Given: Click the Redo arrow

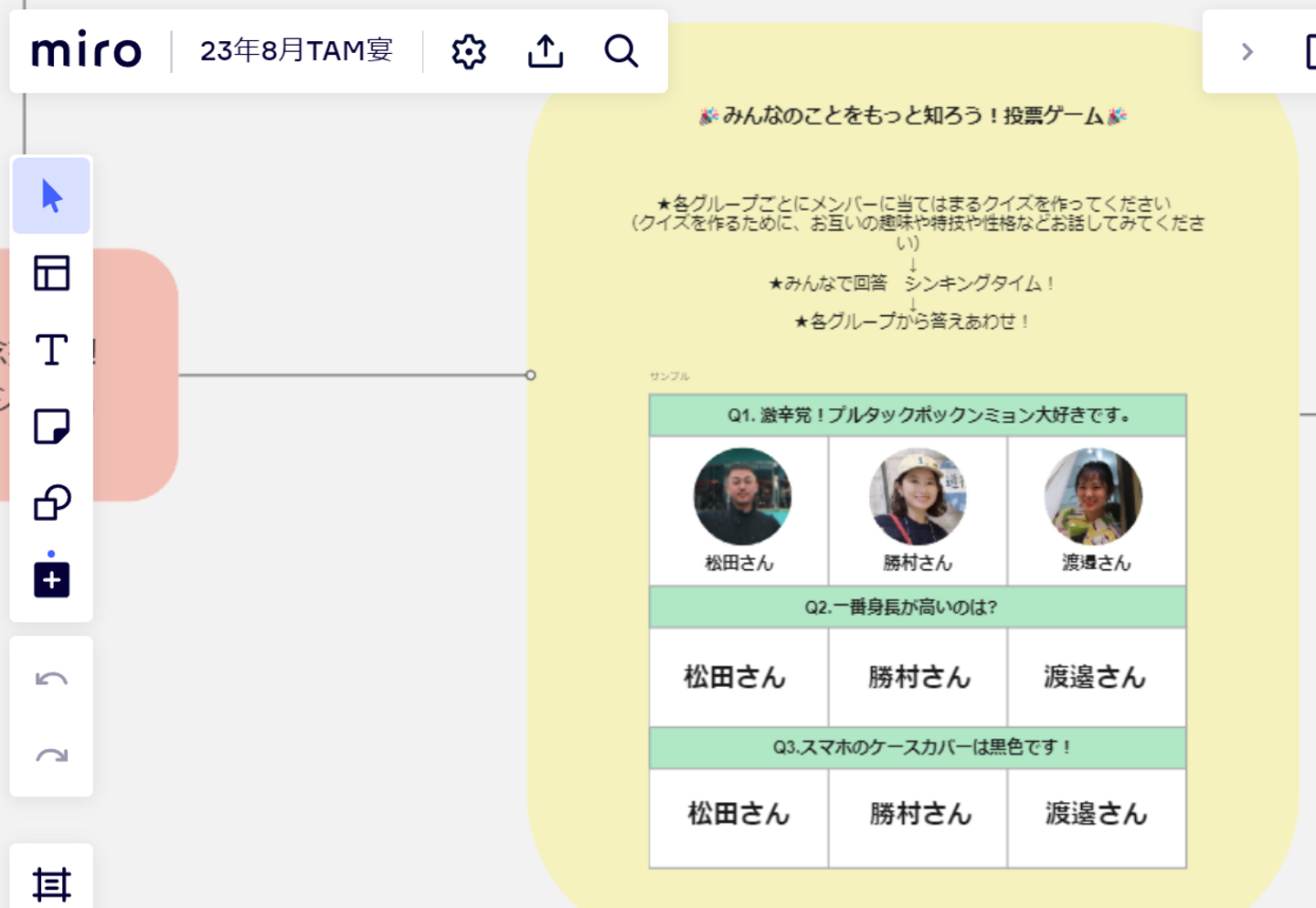Looking at the screenshot, I should (x=51, y=755).
